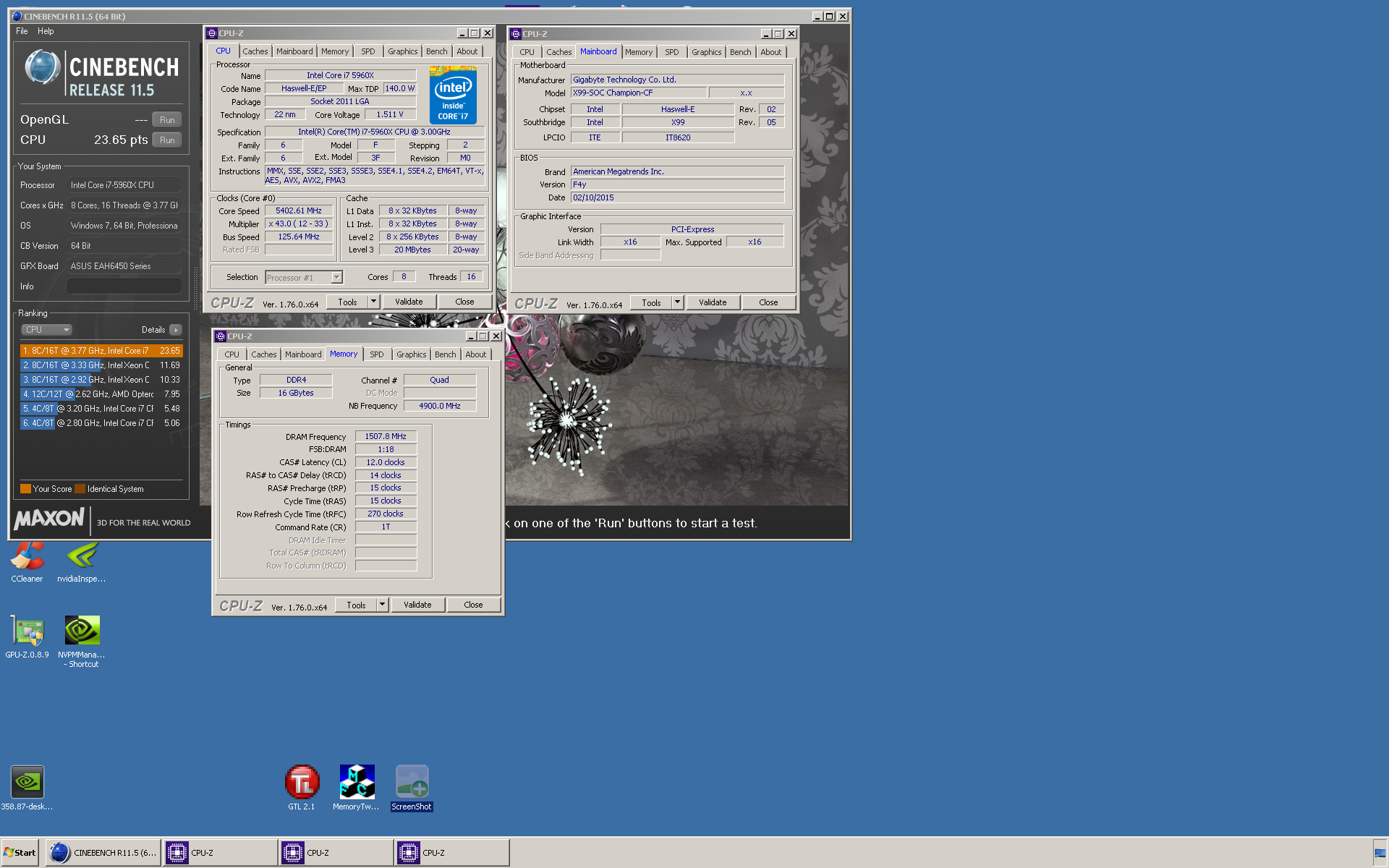Click the X99-SOC Champion-CF model field
The width and height of the screenshot is (1389, 868).
pos(639,93)
